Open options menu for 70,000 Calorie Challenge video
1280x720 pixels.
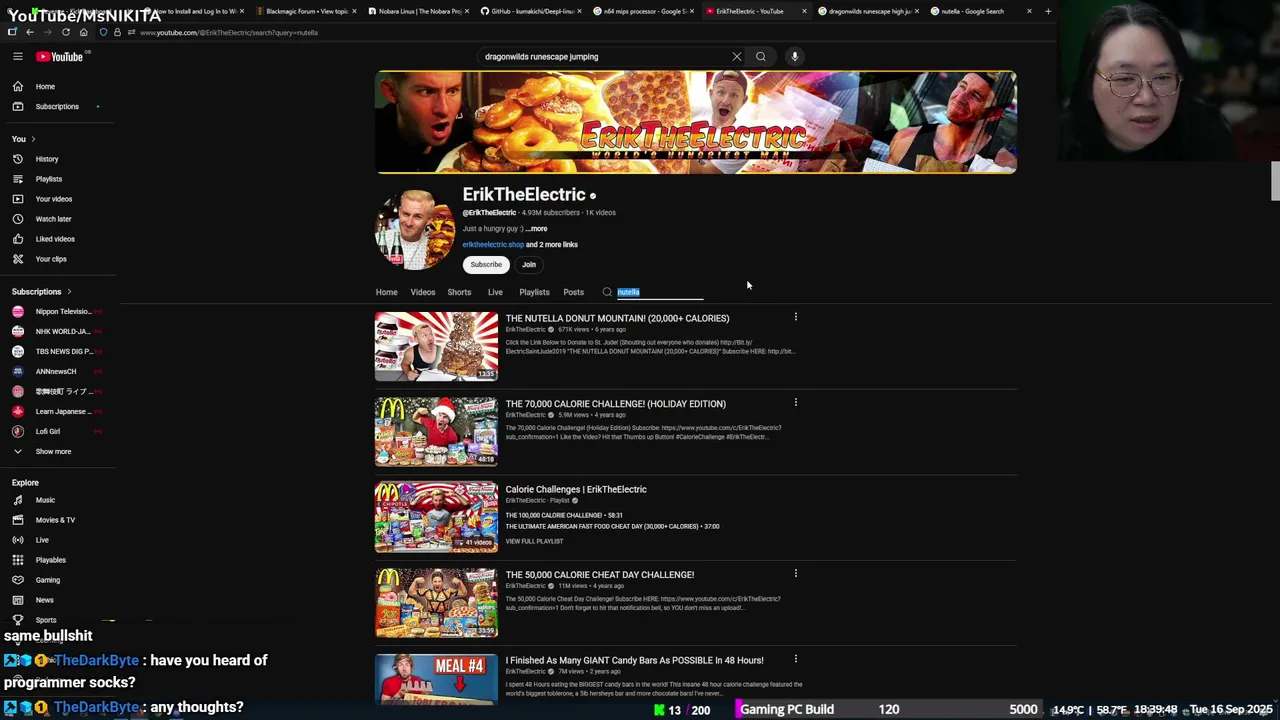(x=796, y=403)
